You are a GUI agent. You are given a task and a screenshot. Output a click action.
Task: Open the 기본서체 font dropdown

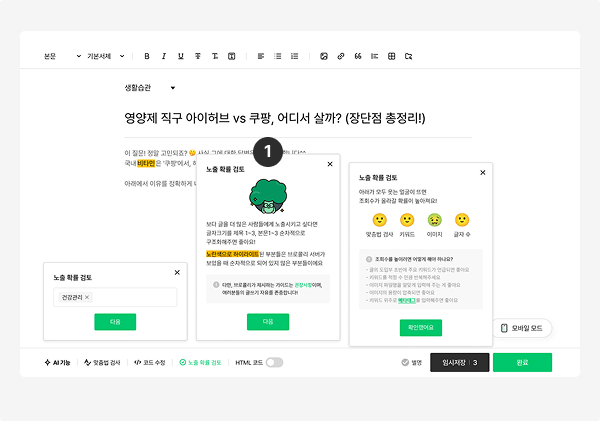pyautogui.click(x=106, y=56)
